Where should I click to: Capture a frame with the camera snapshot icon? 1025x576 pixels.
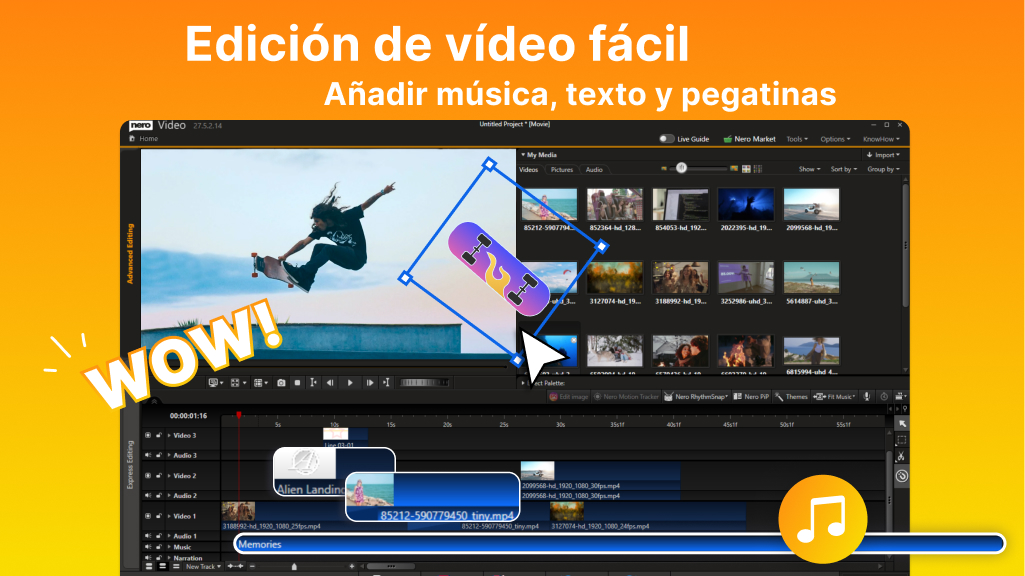282,381
